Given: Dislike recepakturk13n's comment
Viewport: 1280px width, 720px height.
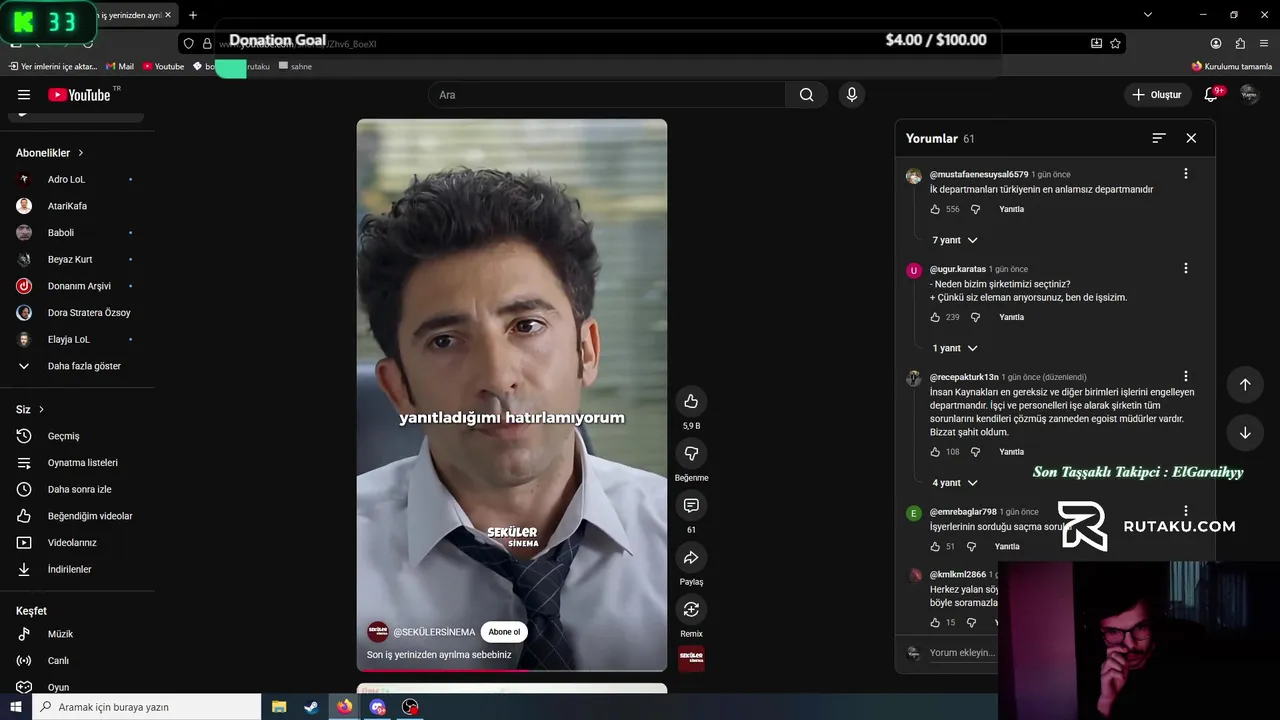Looking at the screenshot, I should (x=975, y=452).
